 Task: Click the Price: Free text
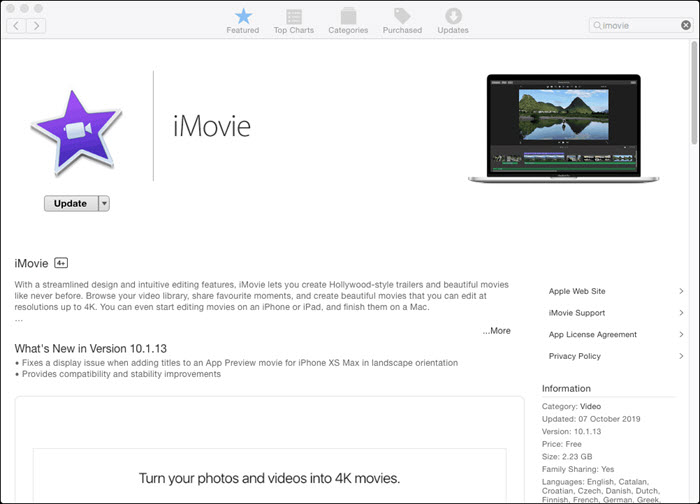(x=561, y=444)
